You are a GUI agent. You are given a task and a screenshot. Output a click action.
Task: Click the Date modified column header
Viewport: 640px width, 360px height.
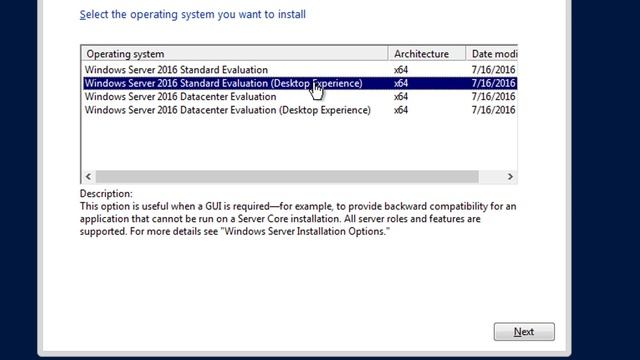pos(492,54)
